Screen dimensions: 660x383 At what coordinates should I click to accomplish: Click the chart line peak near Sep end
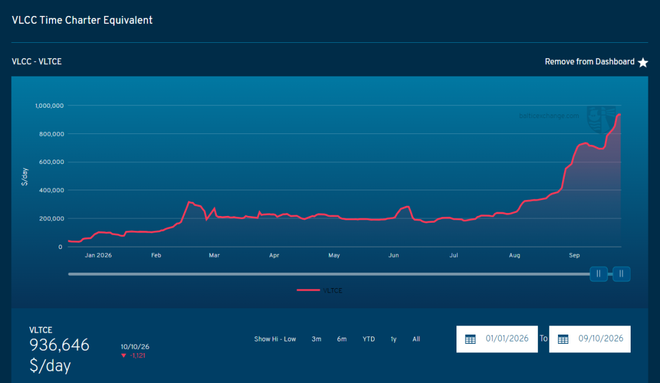point(619,114)
